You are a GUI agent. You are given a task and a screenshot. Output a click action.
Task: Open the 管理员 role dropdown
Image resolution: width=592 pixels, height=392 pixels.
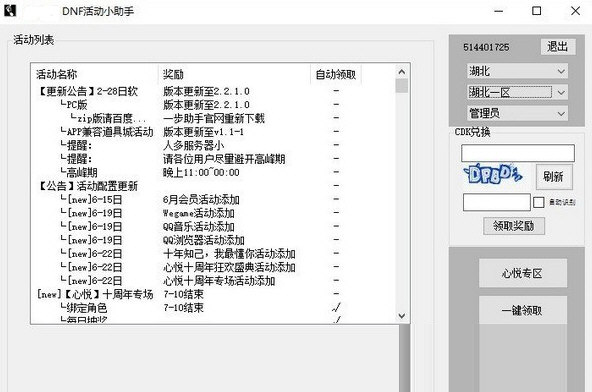pos(517,113)
